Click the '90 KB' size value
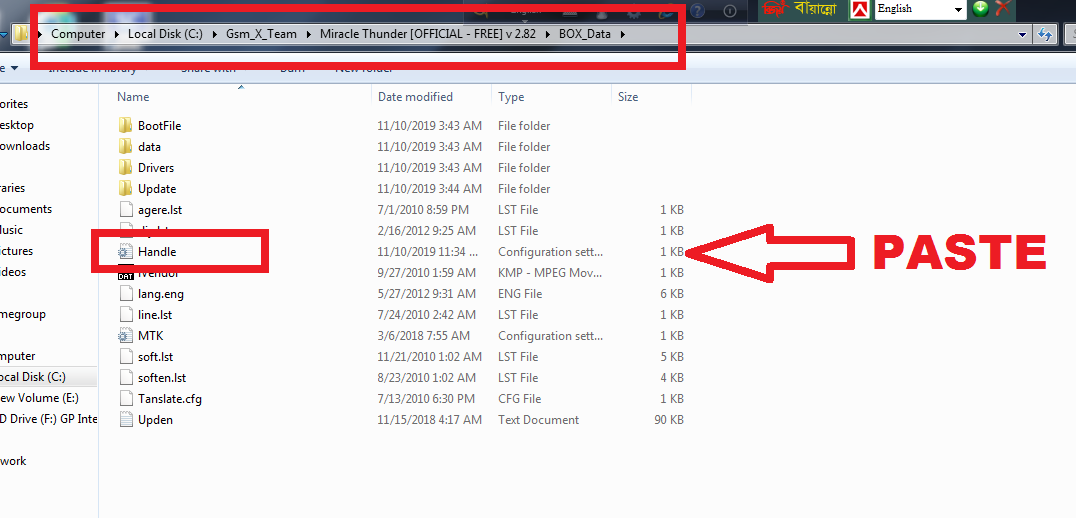Viewport: 1076px width, 518px height. point(669,420)
